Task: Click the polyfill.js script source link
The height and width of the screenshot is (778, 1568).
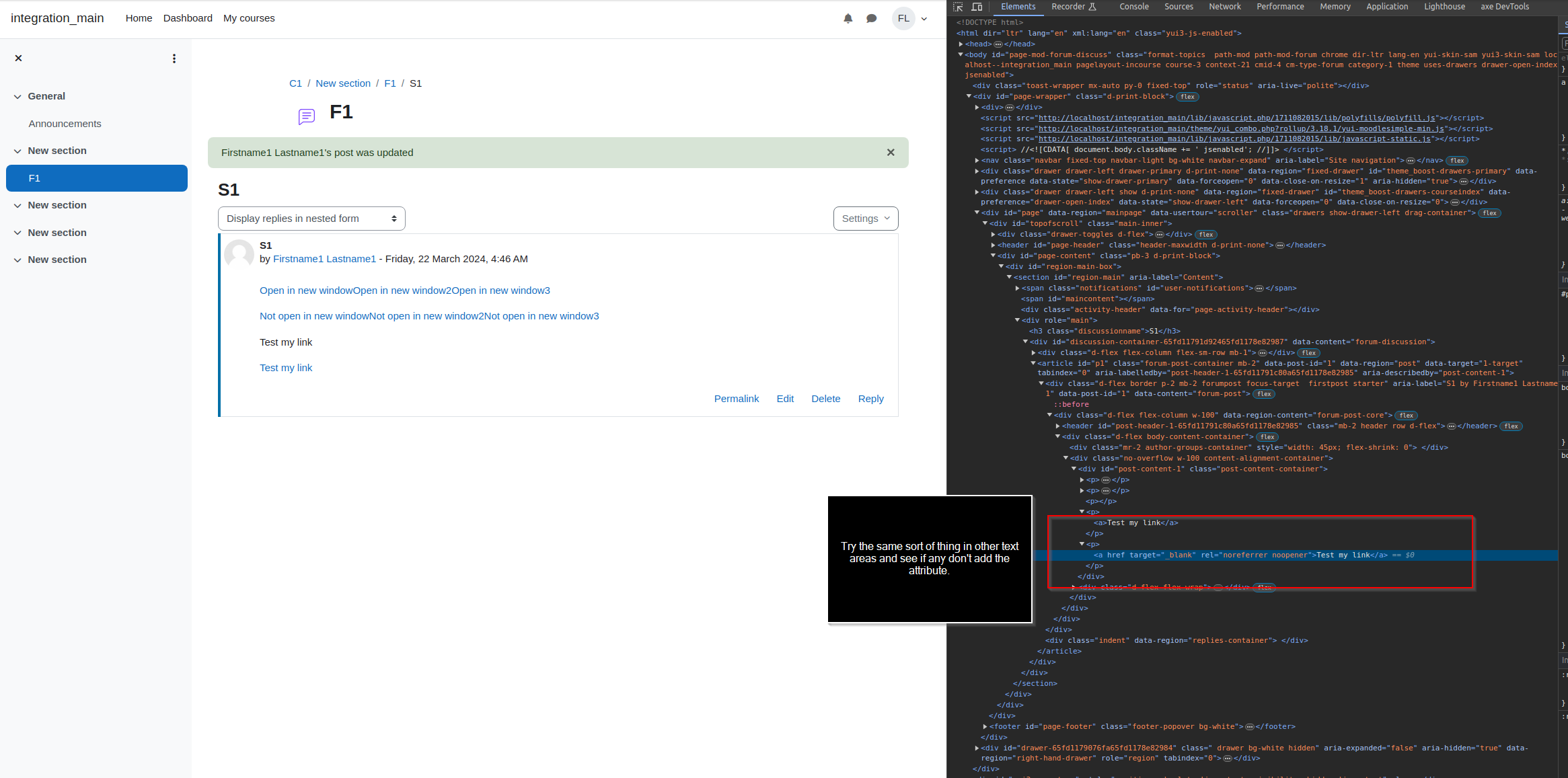Action: tap(1237, 118)
